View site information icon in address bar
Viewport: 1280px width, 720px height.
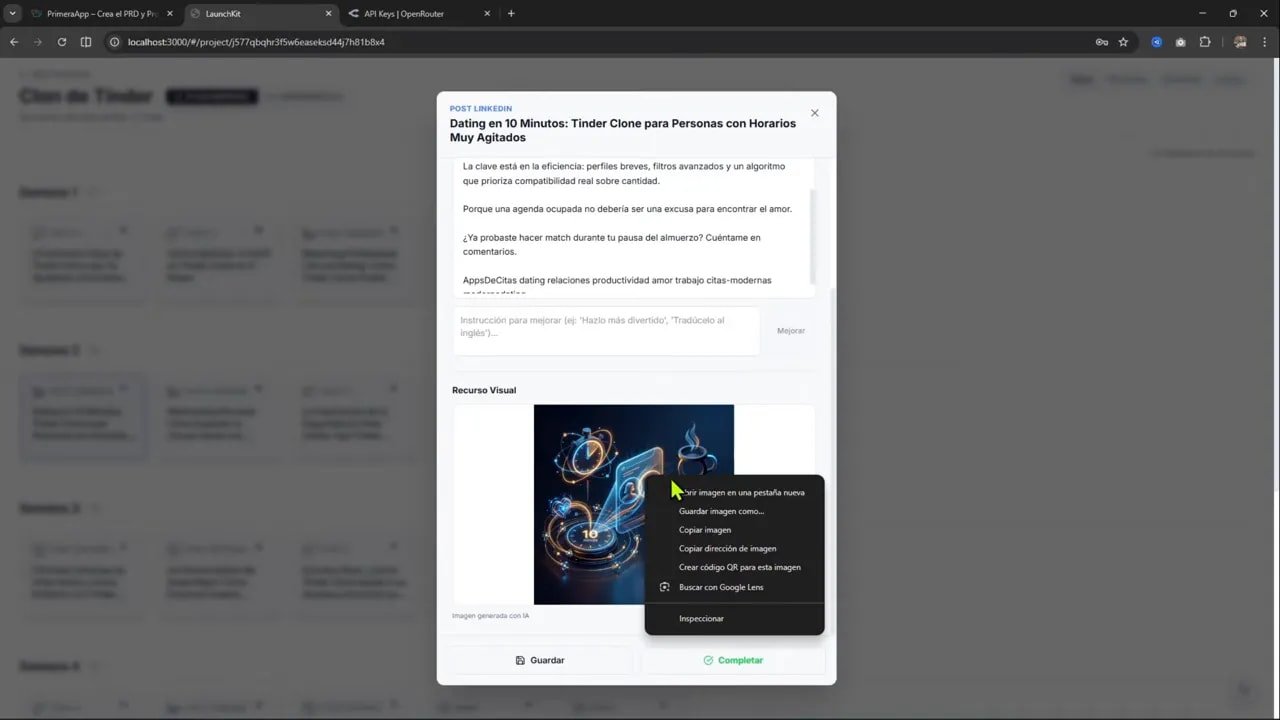pos(114,42)
